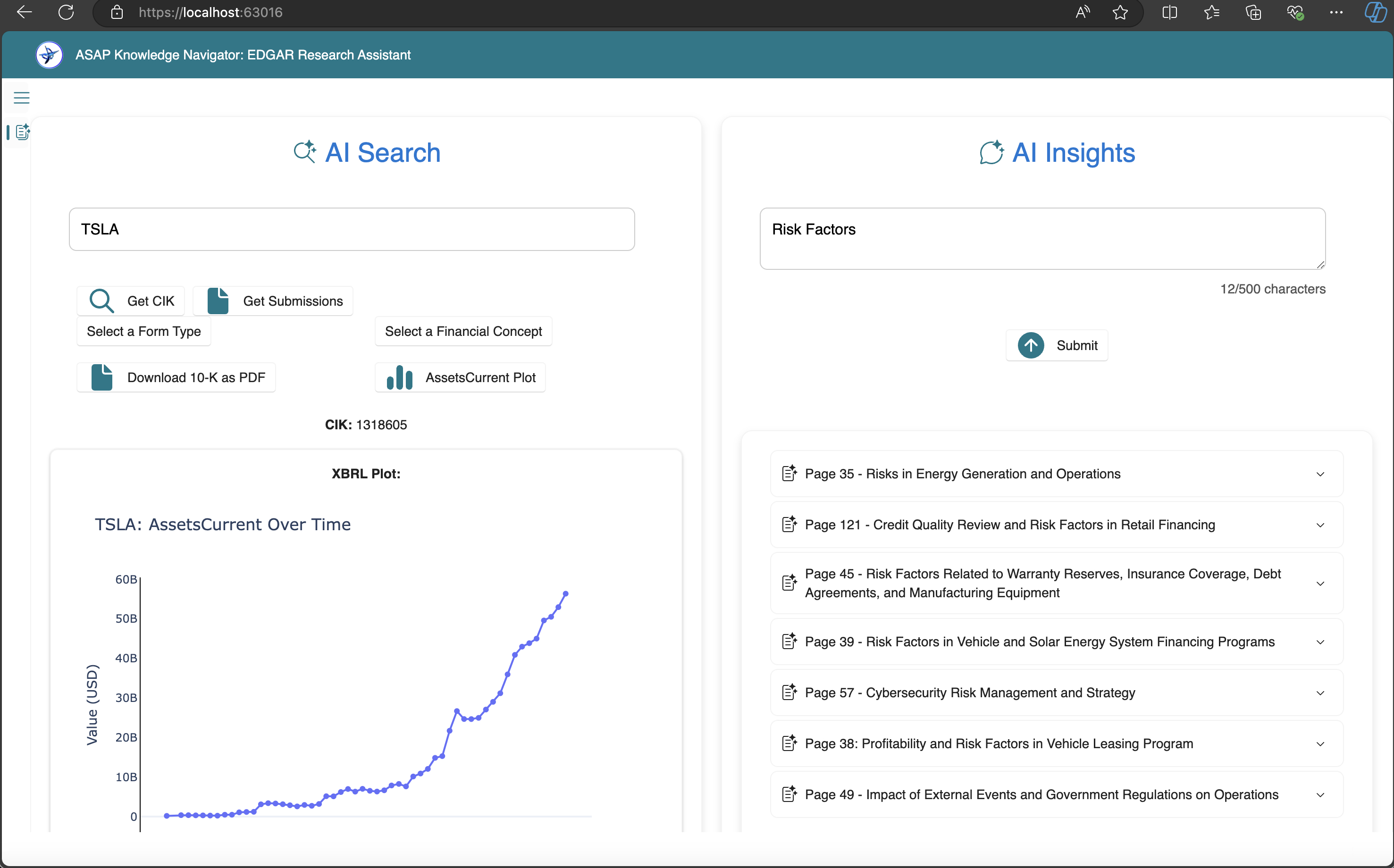Open browser settings ellipsis menu
The image size is (1394, 868).
[1336, 12]
